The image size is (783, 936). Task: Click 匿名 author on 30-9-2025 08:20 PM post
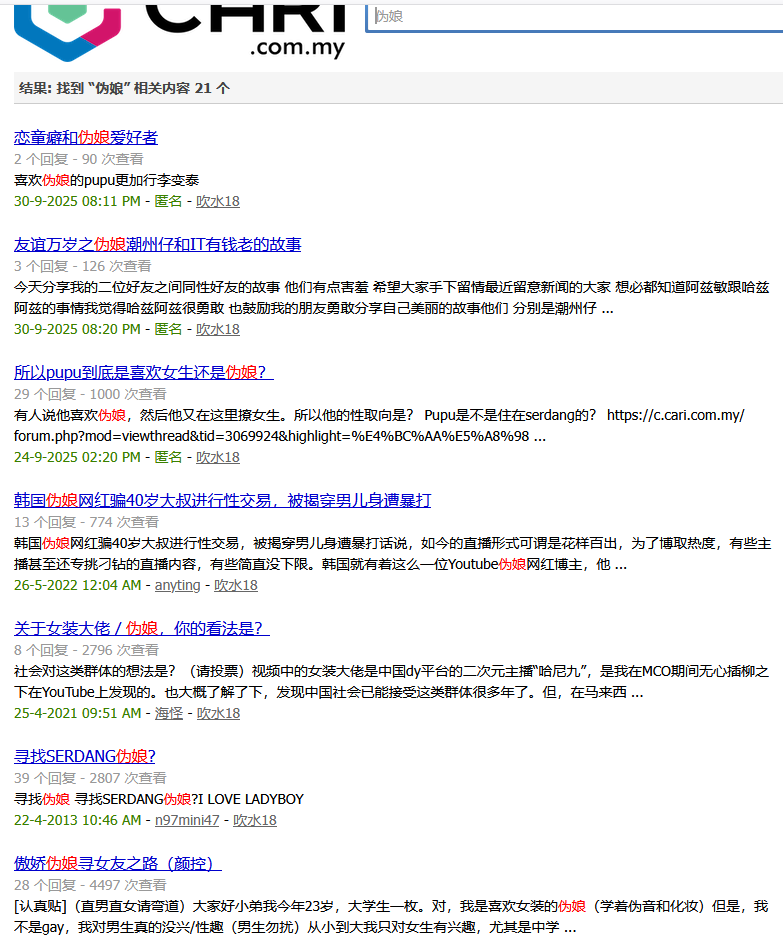[x=169, y=329]
